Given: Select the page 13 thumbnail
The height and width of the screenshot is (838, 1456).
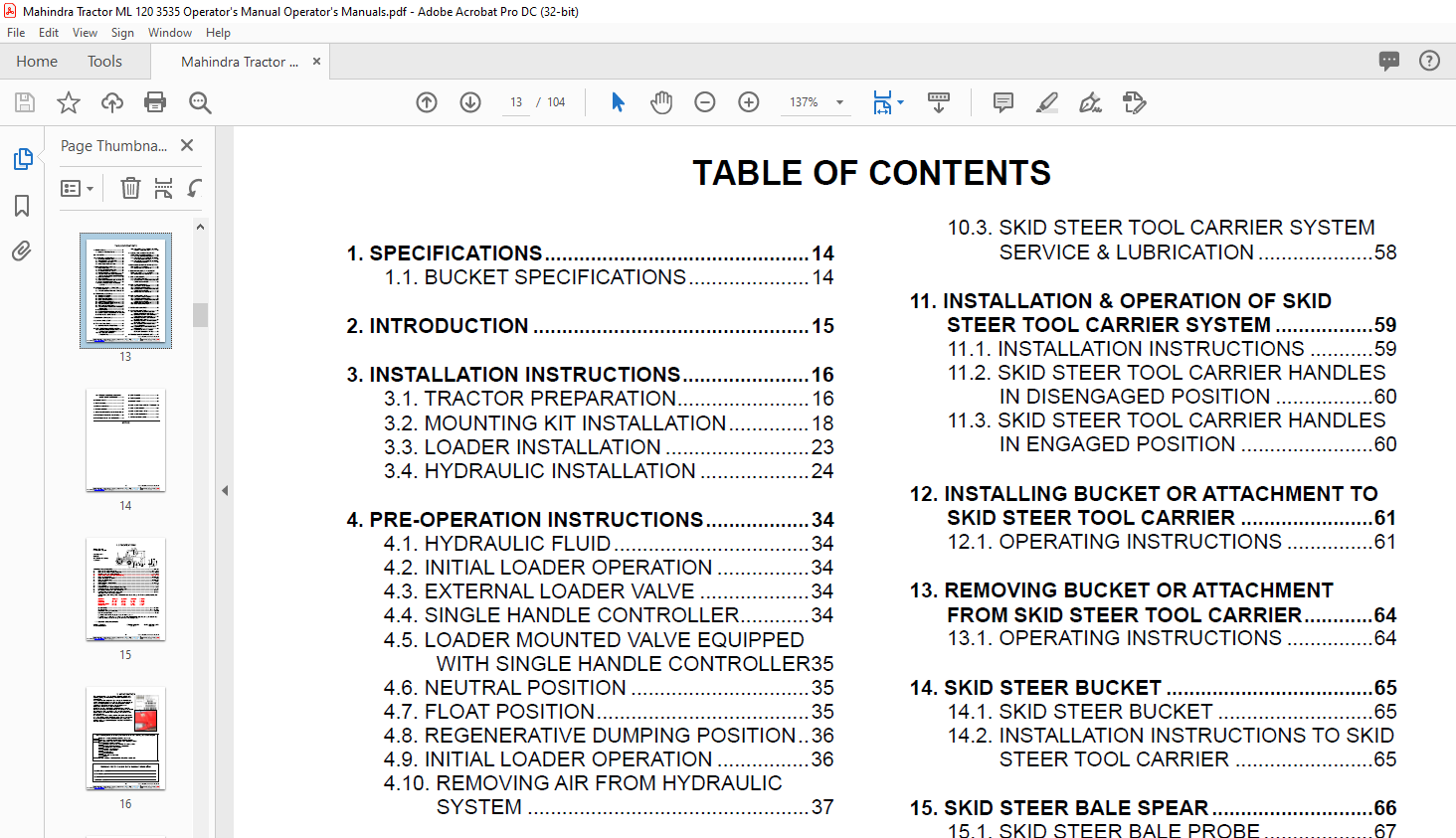Looking at the screenshot, I should (125, 290).
